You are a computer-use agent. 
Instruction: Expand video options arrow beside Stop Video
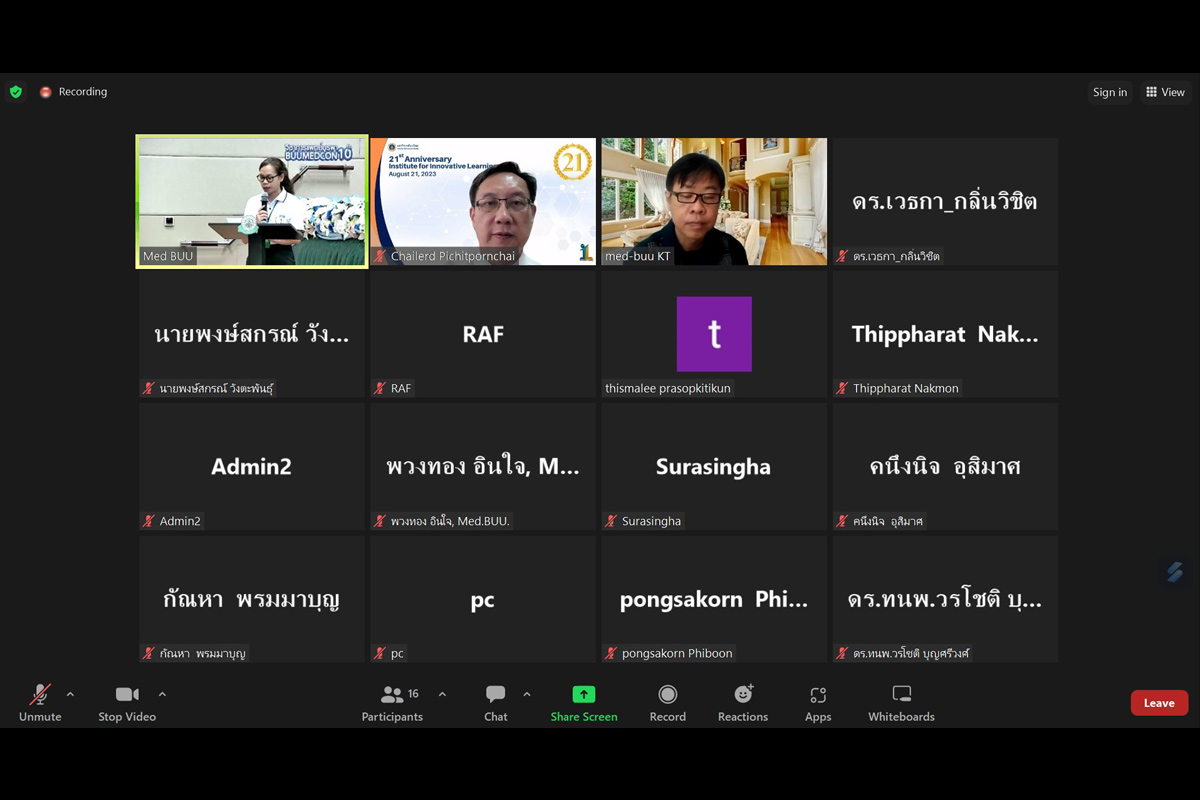click(x=162, y=694)
